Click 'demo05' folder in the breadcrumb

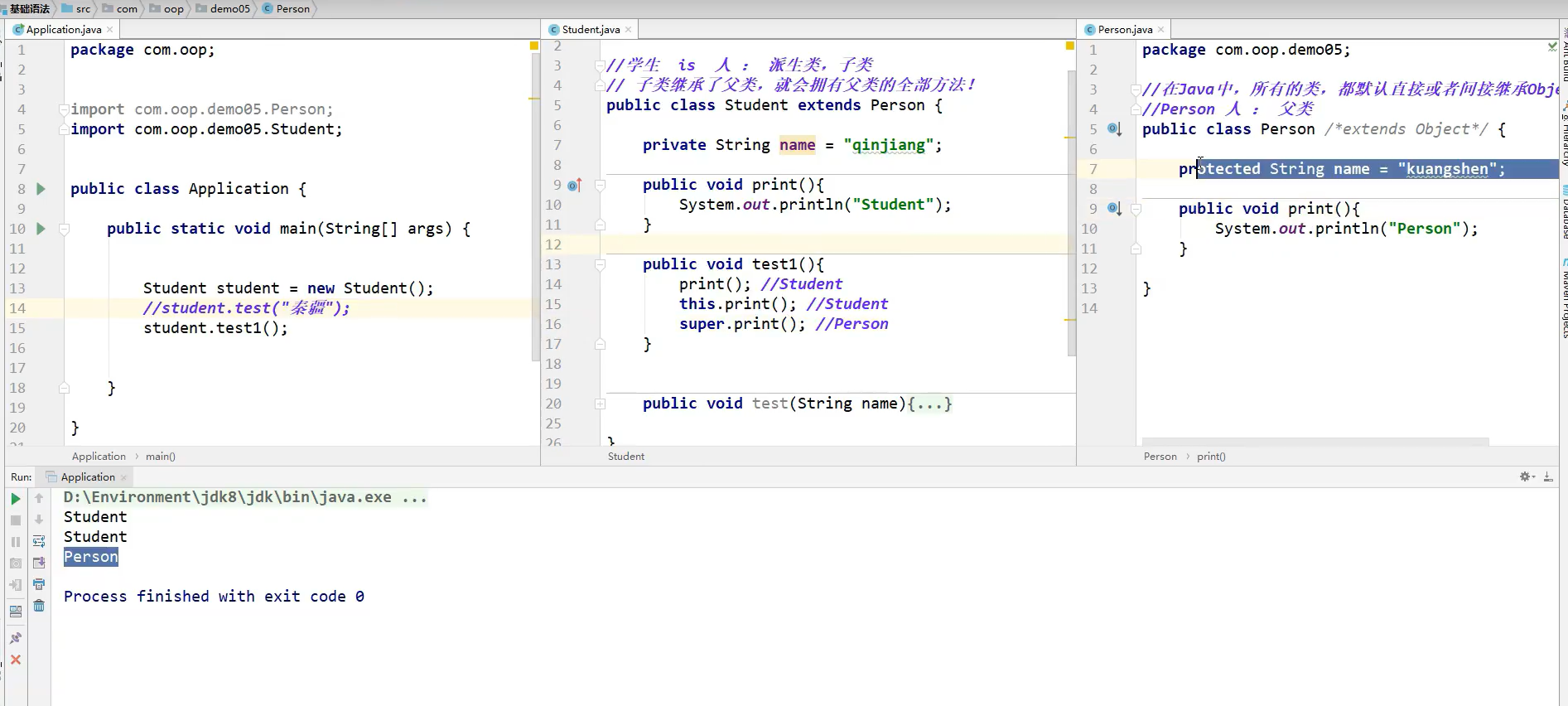point(223,9)
